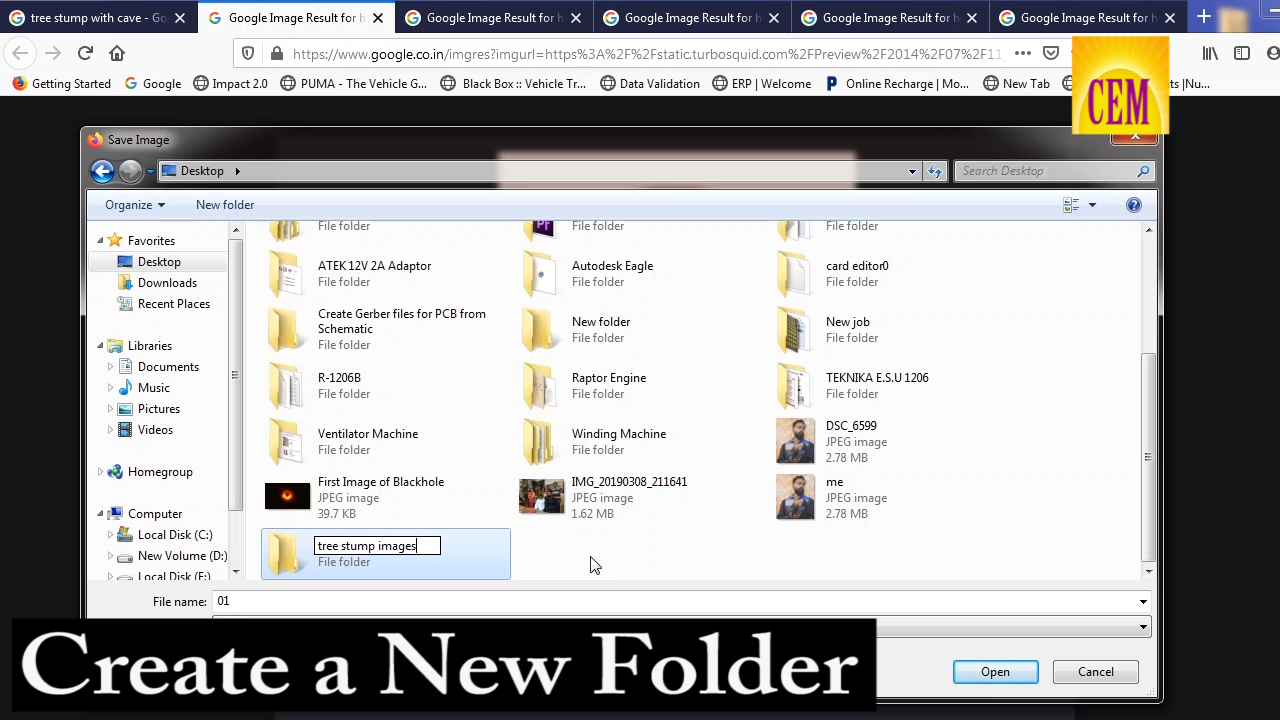Click the site security lock icon
The height and width of the screenshot is (720, 1280).
click(275, 54)
